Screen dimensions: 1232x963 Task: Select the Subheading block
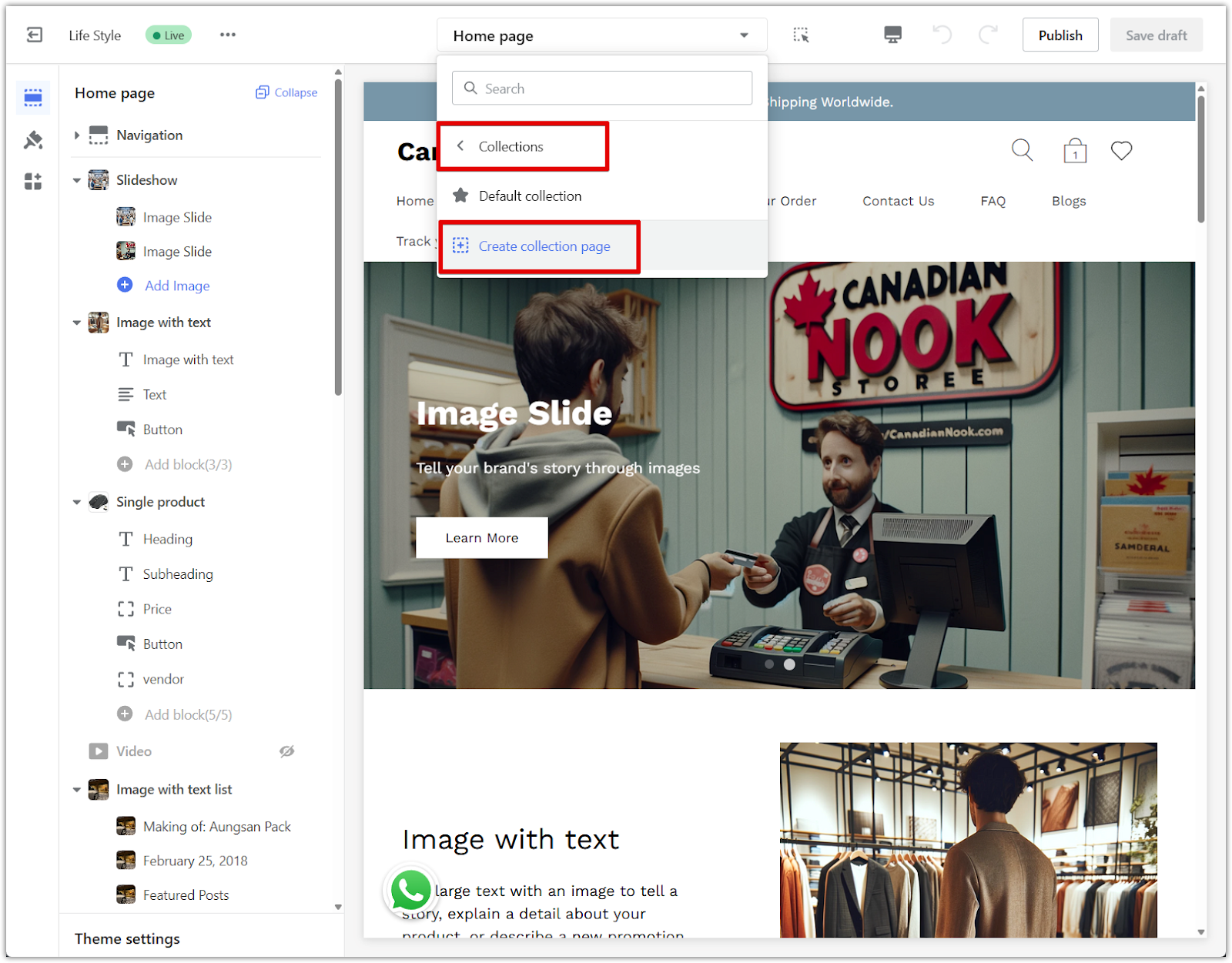point(178,574)
